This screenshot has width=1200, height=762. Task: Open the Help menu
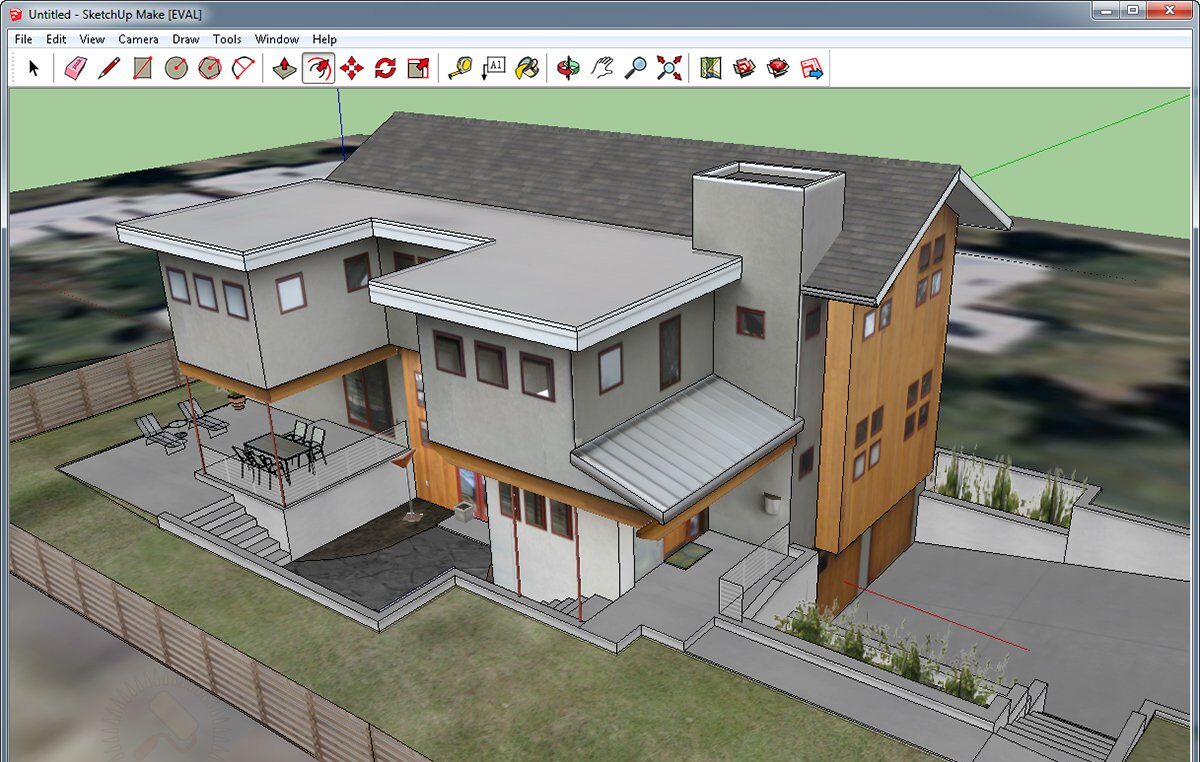coord(324,39)
